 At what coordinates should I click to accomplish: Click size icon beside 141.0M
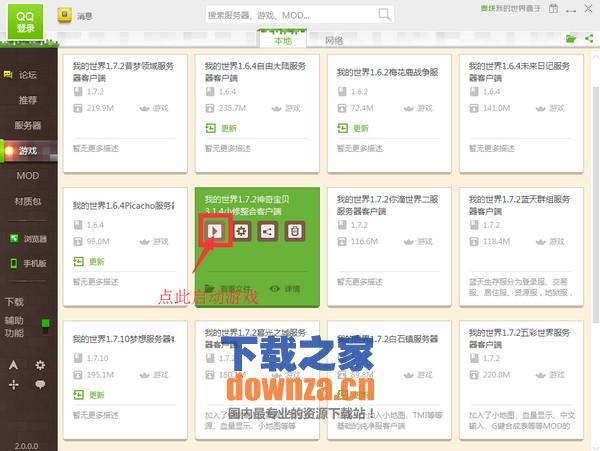point(474,108)
